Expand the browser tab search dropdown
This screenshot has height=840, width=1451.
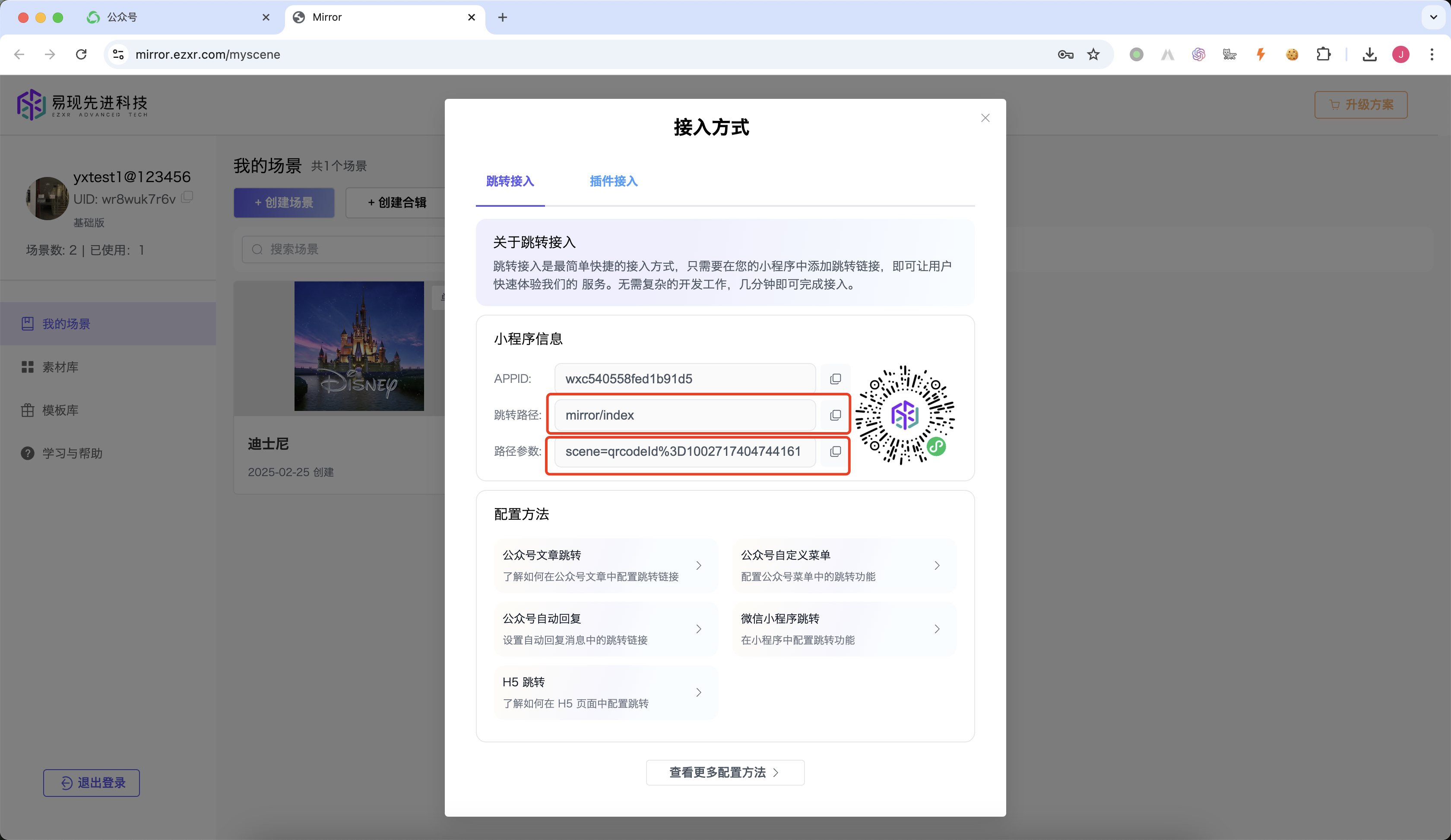click(x=1433, y=17)
